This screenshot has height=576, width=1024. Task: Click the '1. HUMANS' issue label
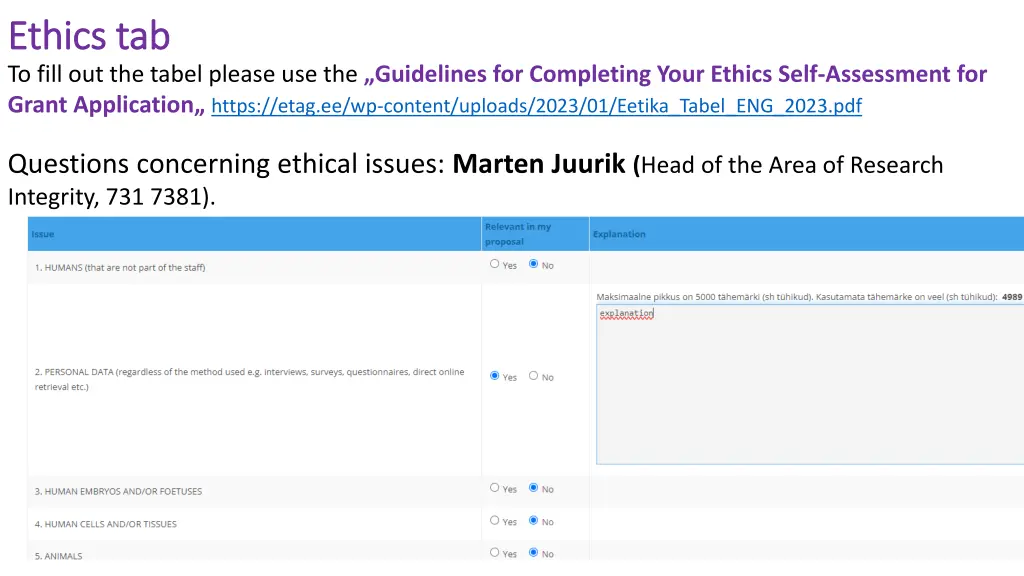120,267
